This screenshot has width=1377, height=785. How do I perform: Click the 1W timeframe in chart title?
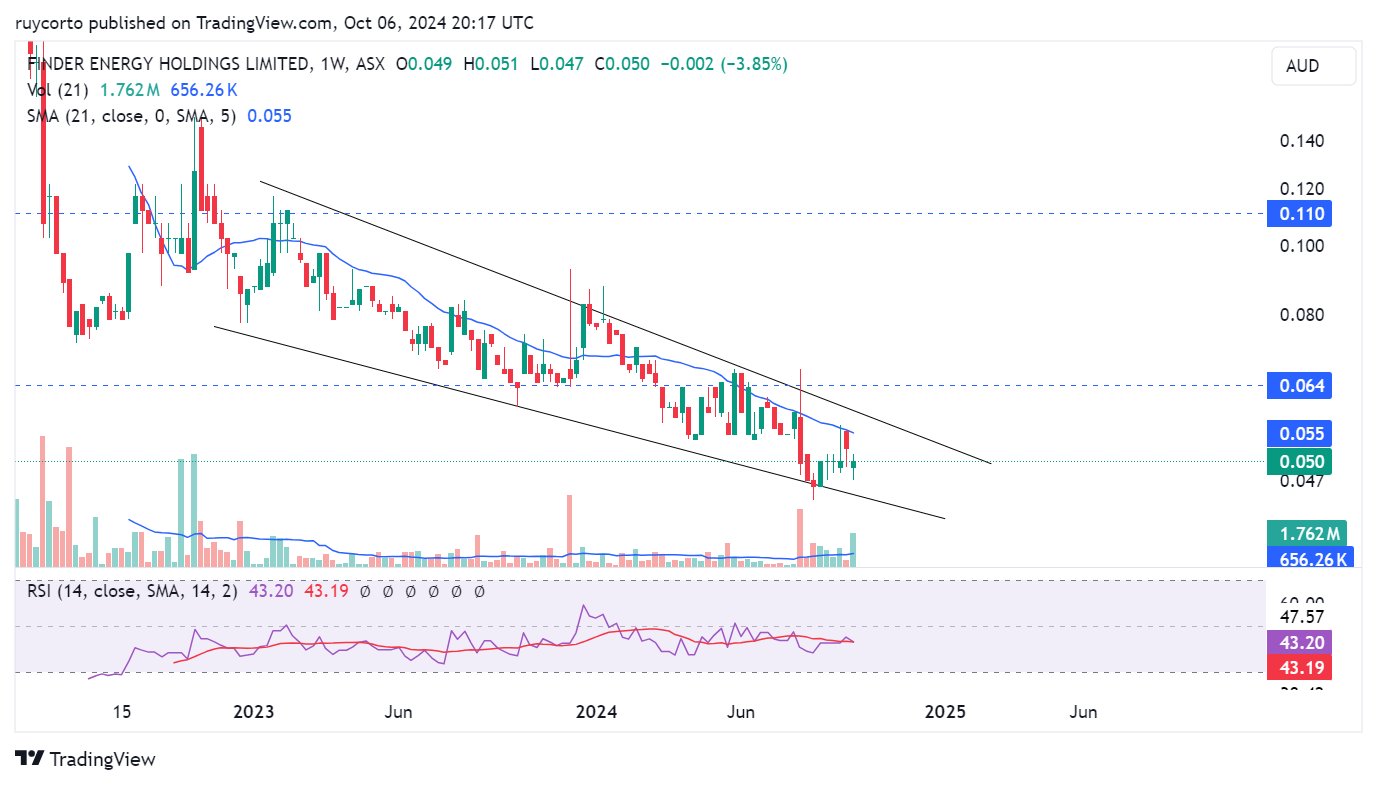click(332, 64)
